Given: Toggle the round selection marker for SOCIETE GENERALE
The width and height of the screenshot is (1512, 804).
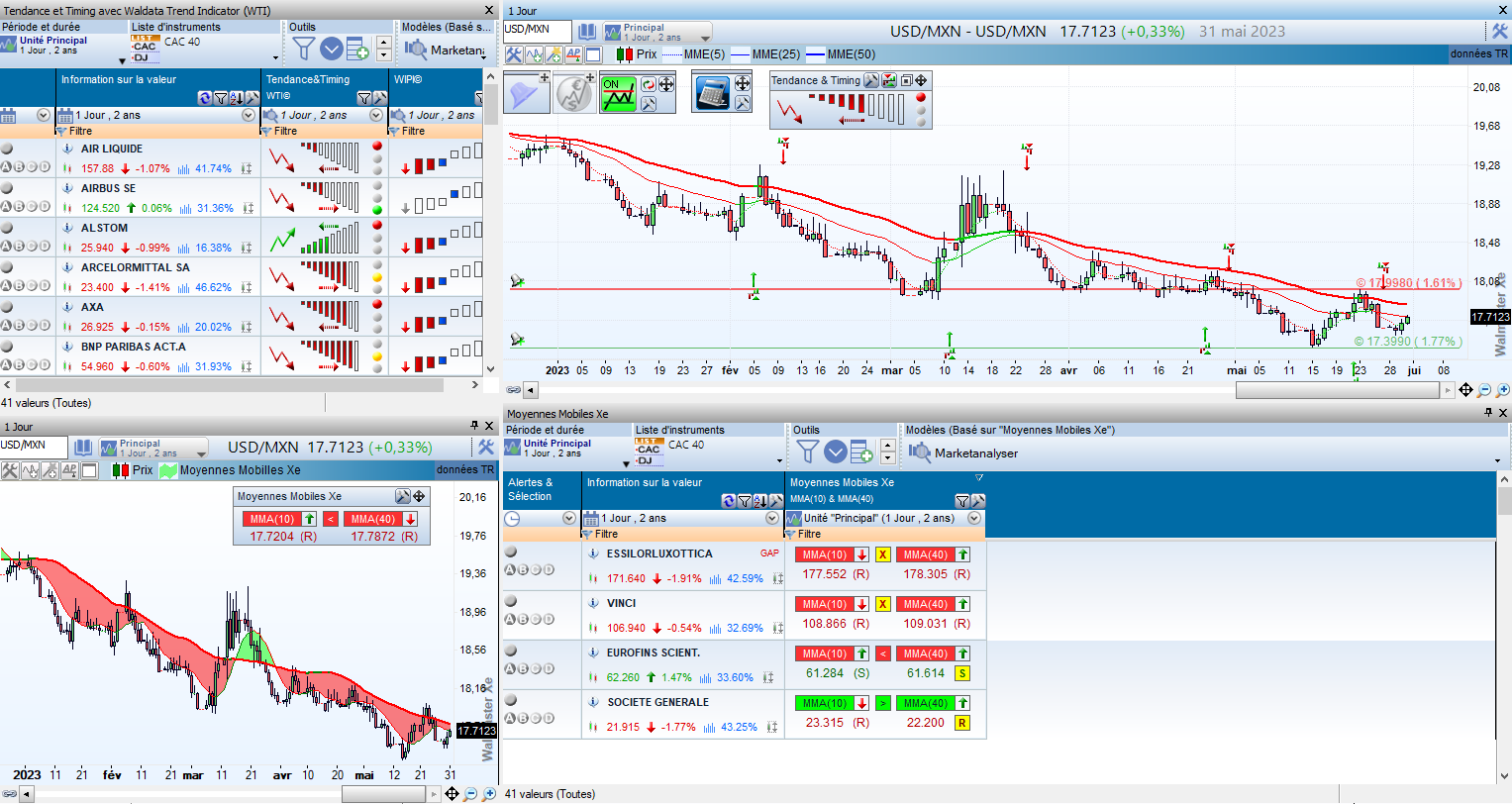Looking at the screenshot, I should click(511, 700).
